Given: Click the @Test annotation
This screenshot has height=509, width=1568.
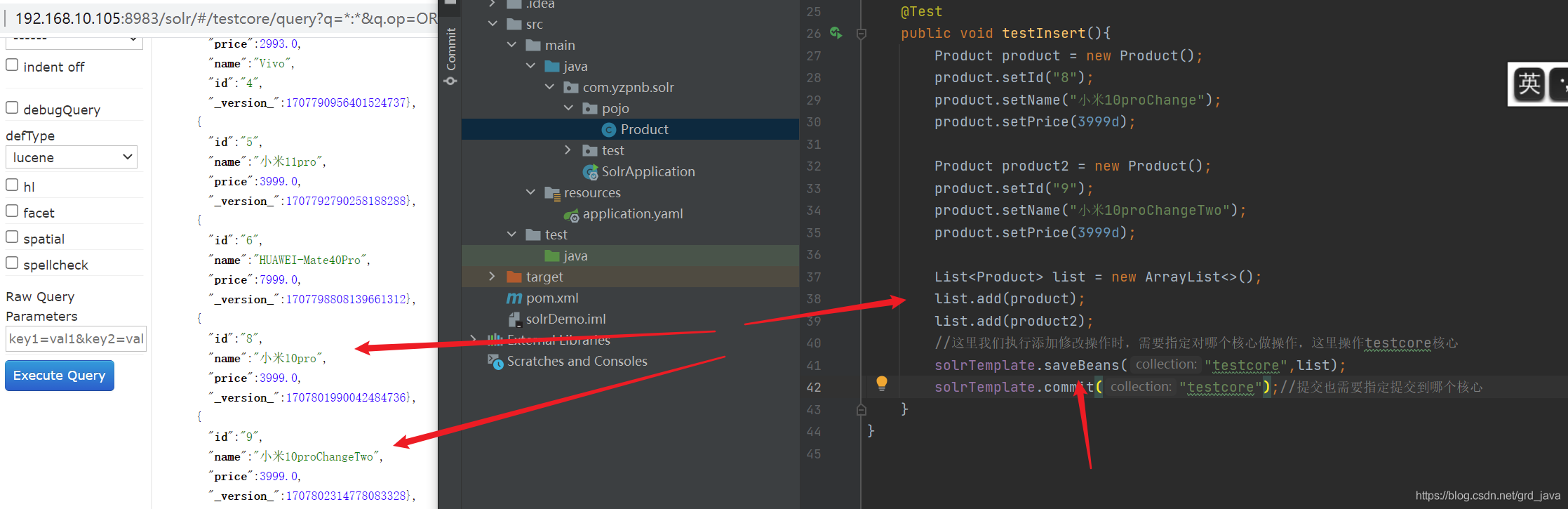Looking at the screenshot, I should pos(921,11).
